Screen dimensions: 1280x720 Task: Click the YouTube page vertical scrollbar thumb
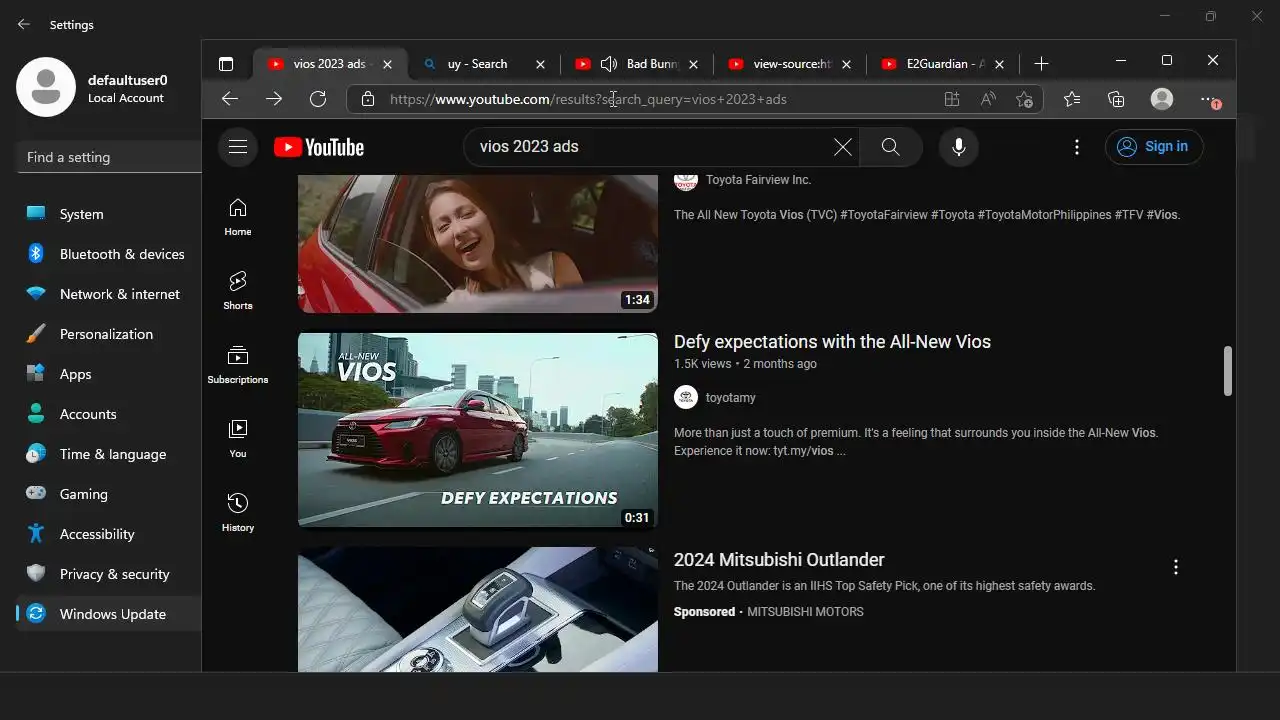pyautogui.click(x=1228, y=371)
